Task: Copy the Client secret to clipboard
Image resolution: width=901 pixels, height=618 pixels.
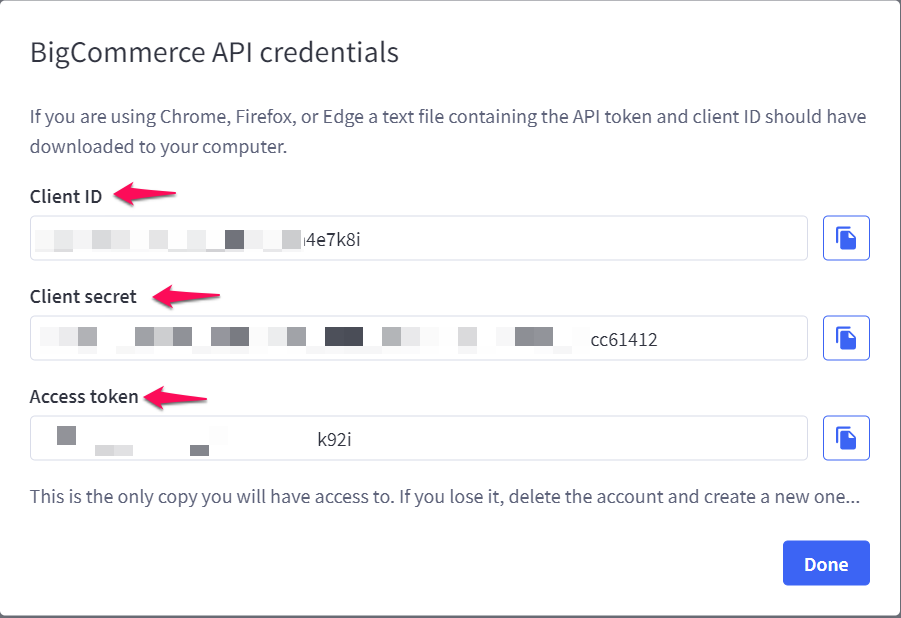Action: [x=846, y=338]
